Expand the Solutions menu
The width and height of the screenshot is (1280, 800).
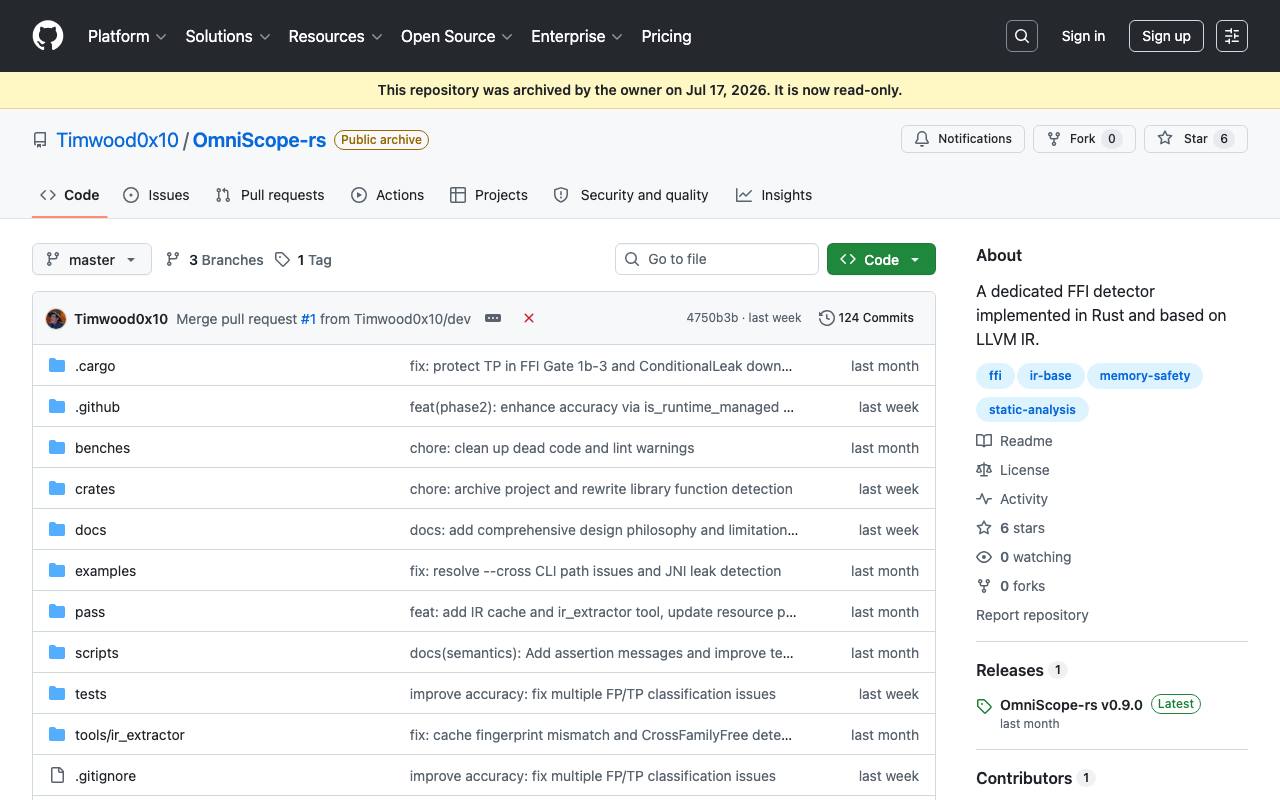[x=228, y=36]
